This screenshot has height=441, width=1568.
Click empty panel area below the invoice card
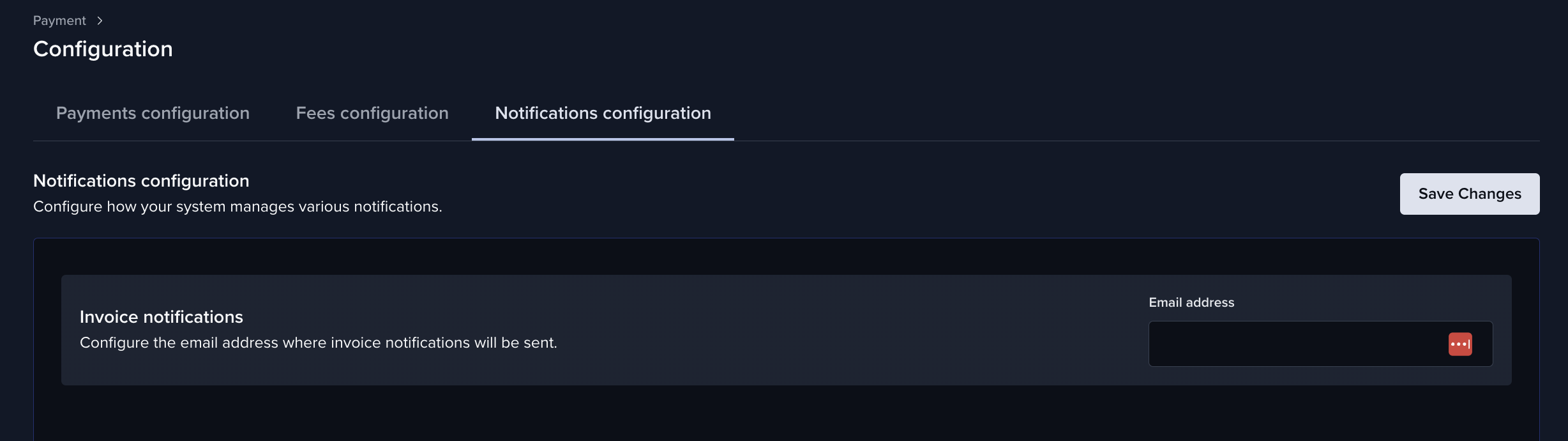(x=787, y=414)
